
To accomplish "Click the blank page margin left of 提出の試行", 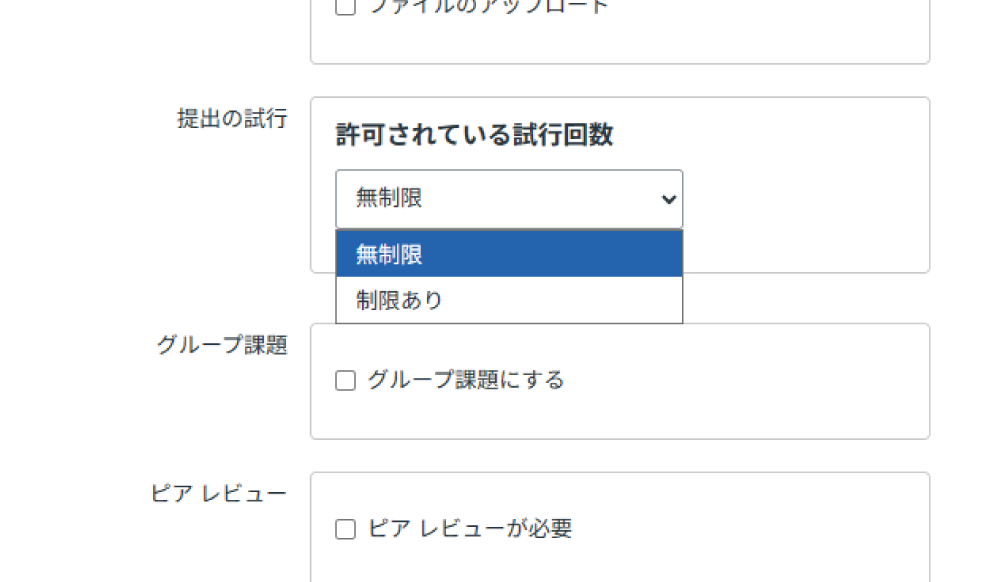I will point(80,119).
